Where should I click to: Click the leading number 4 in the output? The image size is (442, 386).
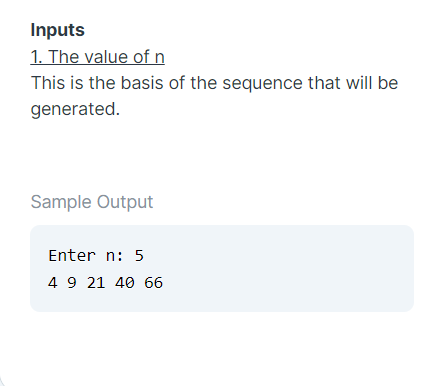pos(52,283)
